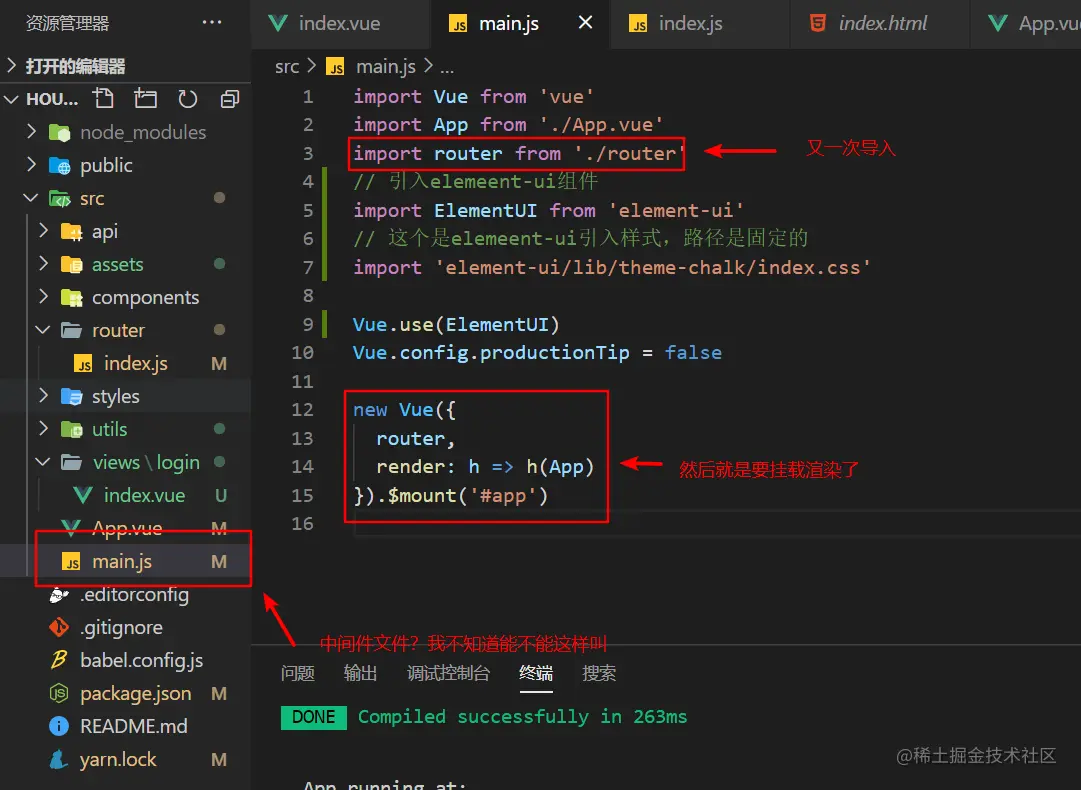The height and width of the screenshot is (790, 1081).
Task: Open the 问题 panel tab
Action: [298, 673]
